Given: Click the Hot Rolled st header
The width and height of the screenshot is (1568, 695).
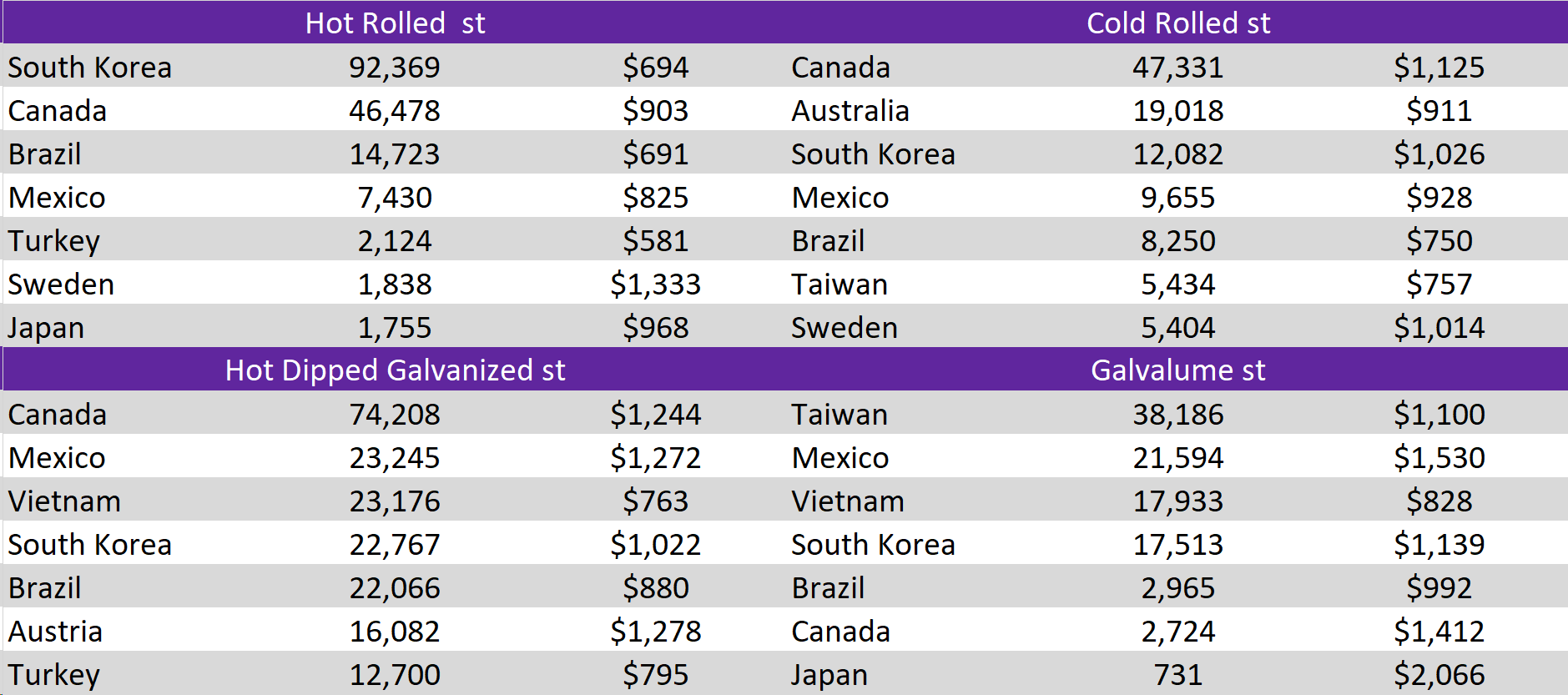Looking at the screenshot, I should pyautogui.click(x=395, y=23).
